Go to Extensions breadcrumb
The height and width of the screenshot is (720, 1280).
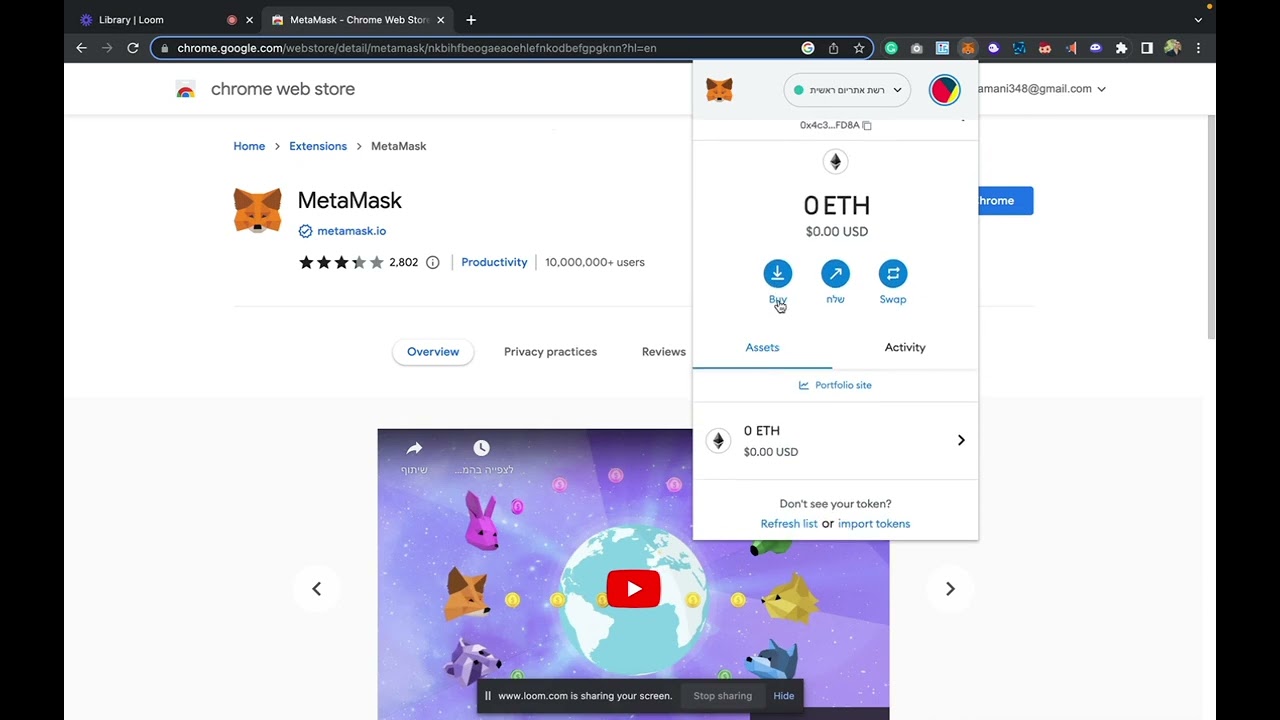(x=318, y=146)
